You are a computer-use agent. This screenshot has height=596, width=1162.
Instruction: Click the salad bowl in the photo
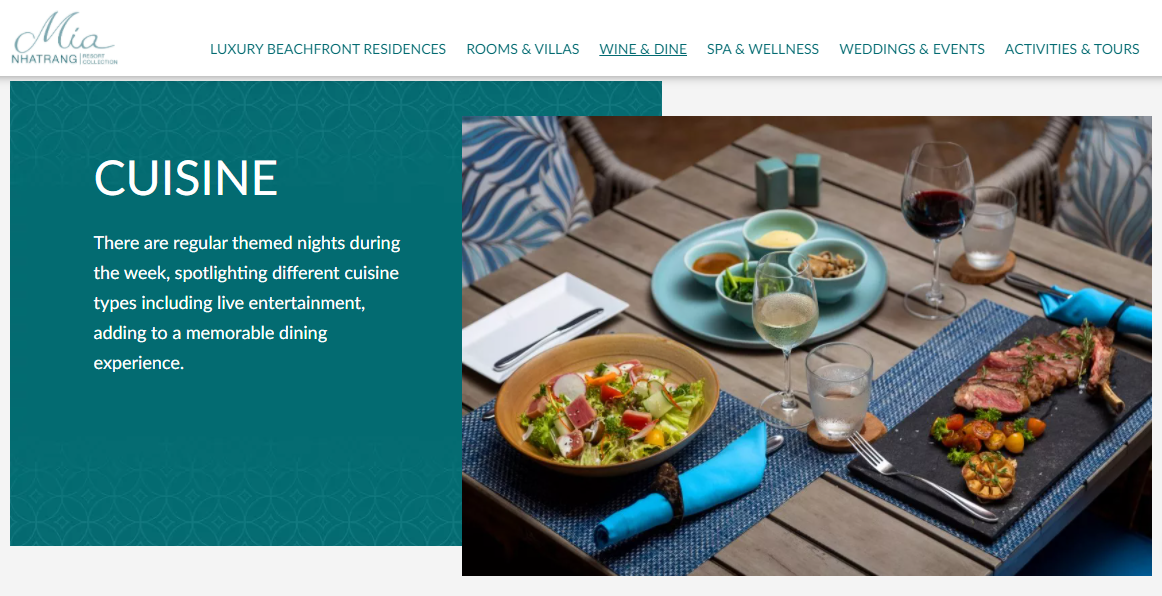point(607,404)
